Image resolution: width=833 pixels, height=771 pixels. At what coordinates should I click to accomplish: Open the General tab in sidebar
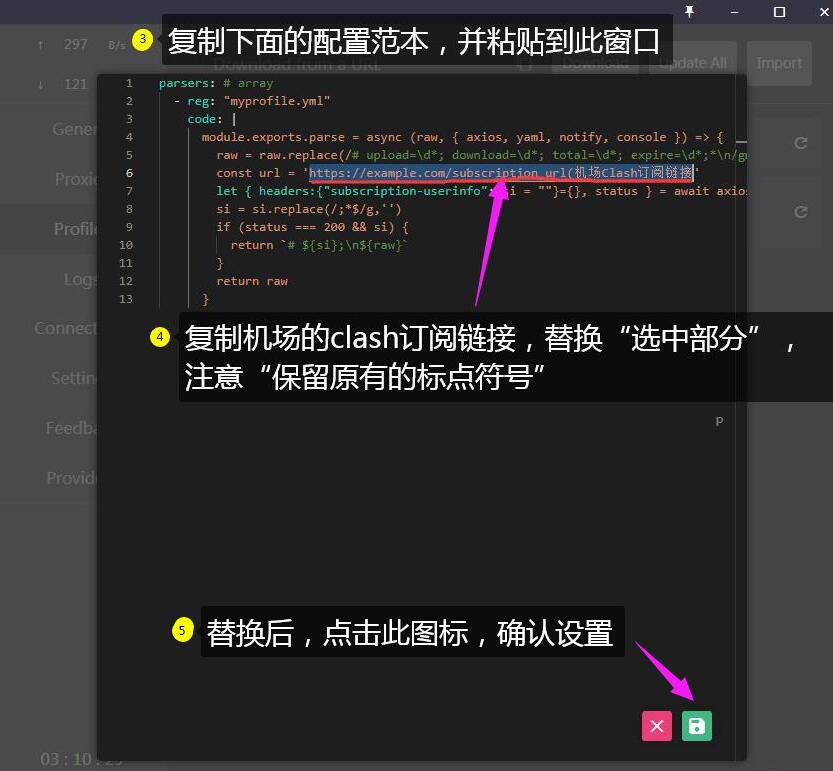point(74,129)
